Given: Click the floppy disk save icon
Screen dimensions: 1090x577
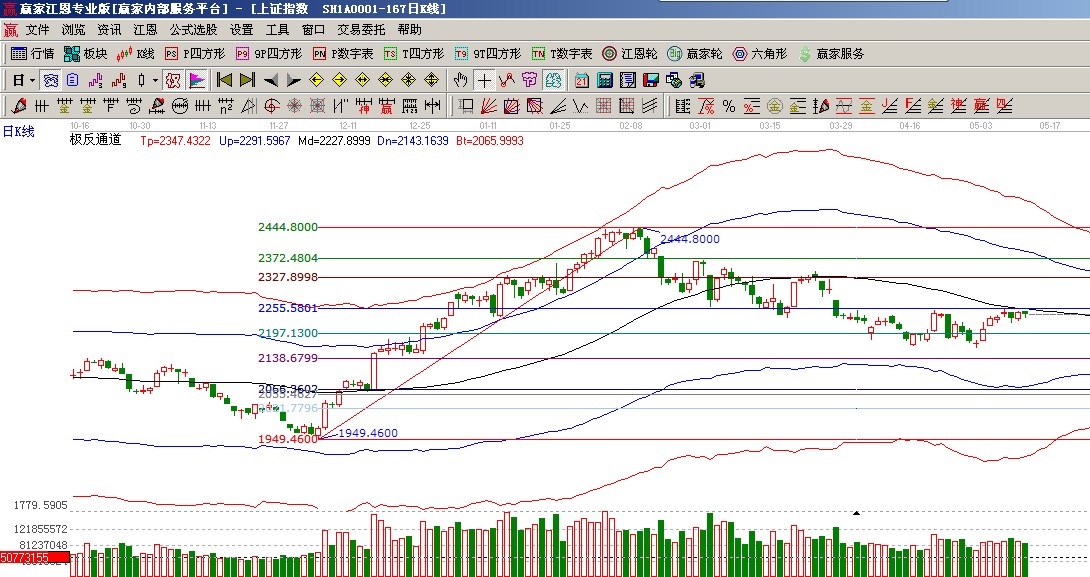Looking at the screenshot, I should 650,80.
